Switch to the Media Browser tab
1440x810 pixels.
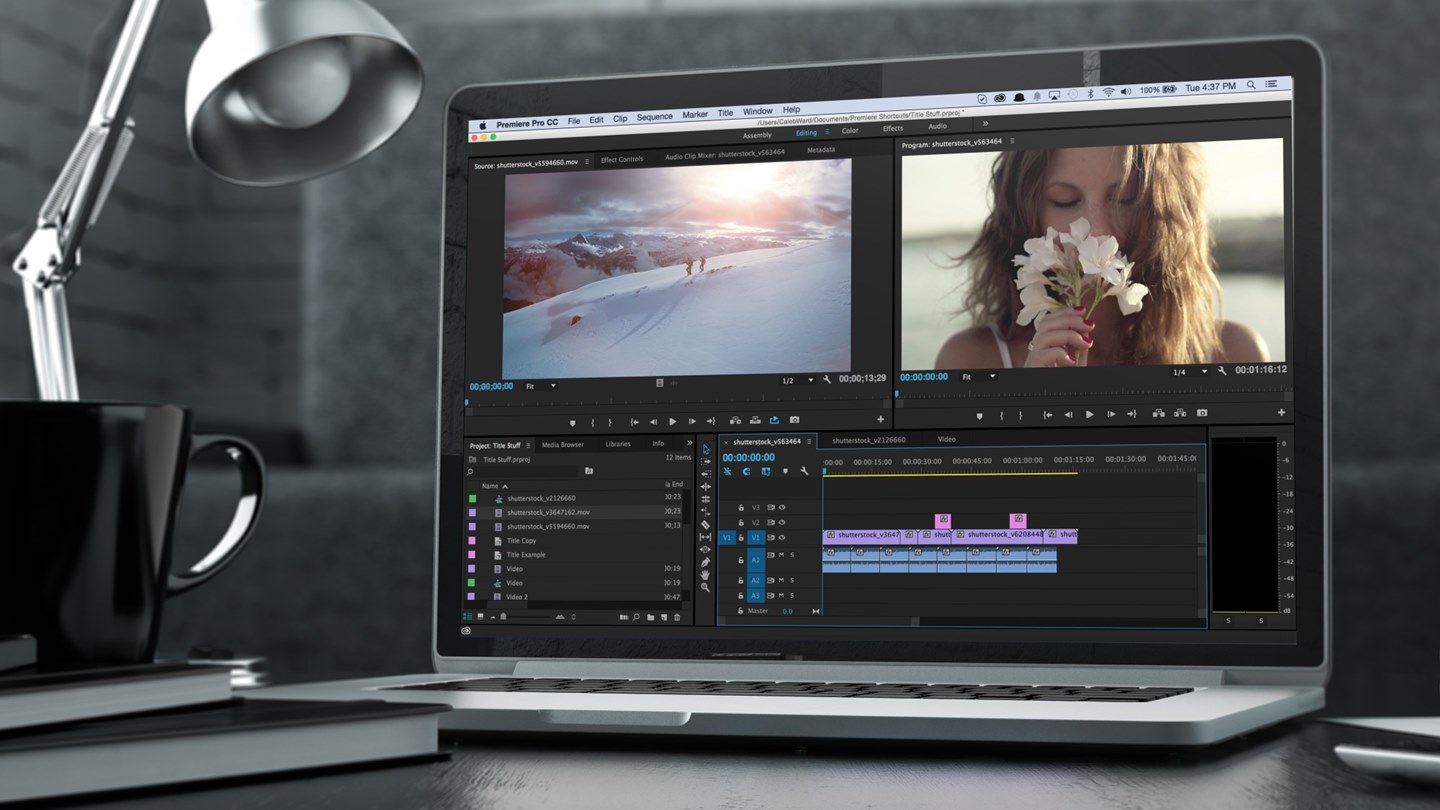[x=563, y=444]
